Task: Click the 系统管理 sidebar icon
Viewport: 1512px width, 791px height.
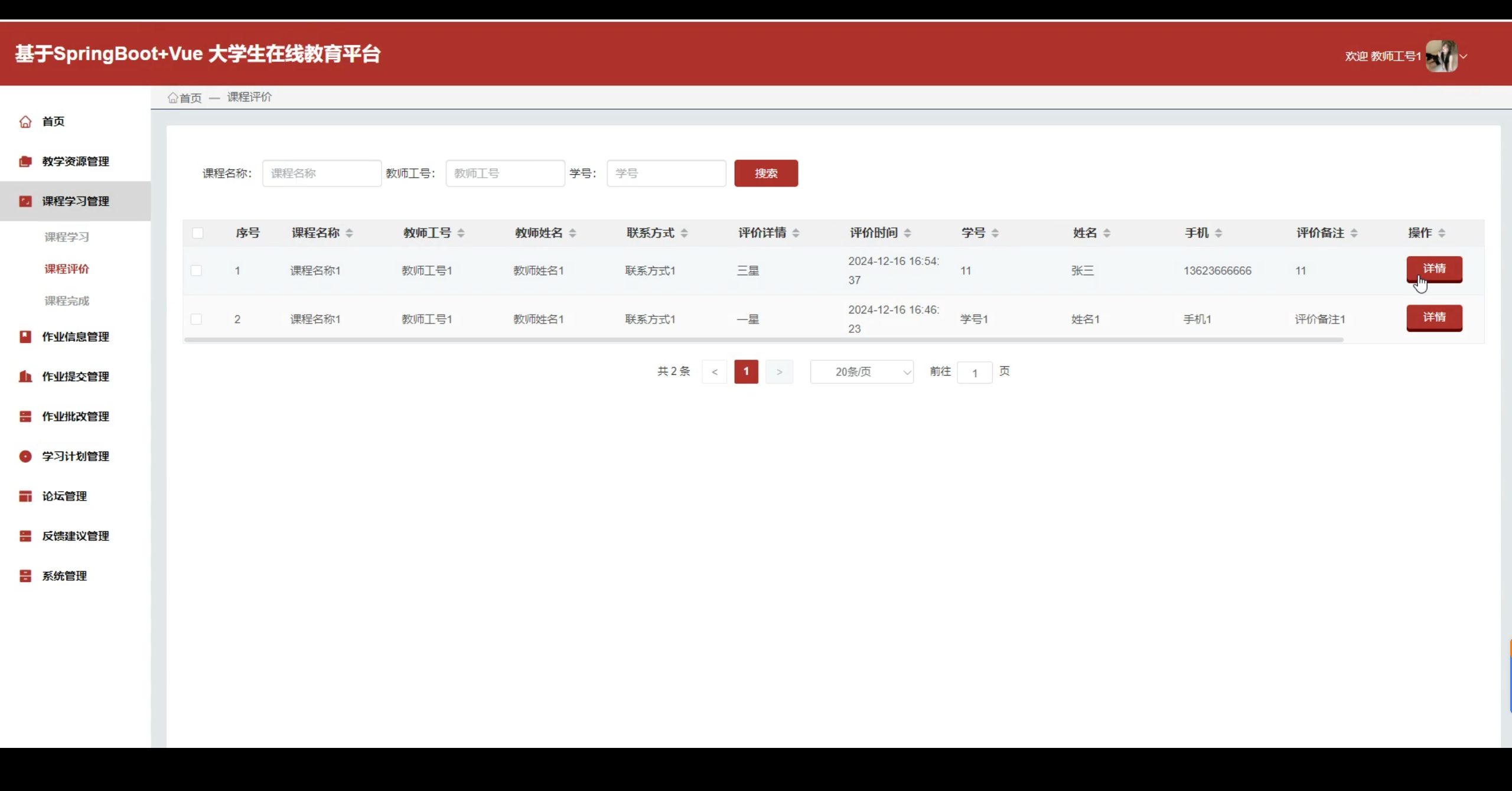Action: [25, 576]
